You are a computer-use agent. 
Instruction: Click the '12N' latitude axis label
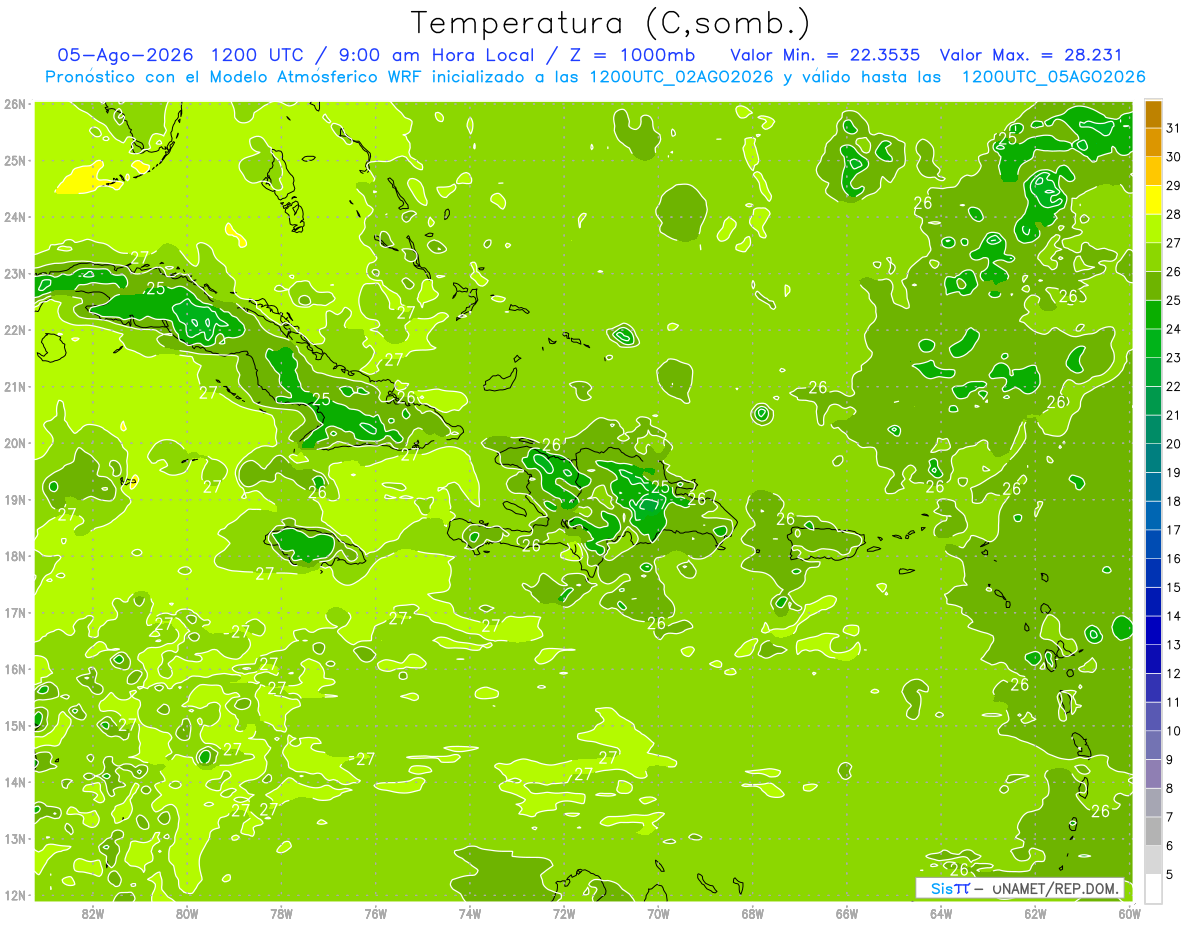15,895
